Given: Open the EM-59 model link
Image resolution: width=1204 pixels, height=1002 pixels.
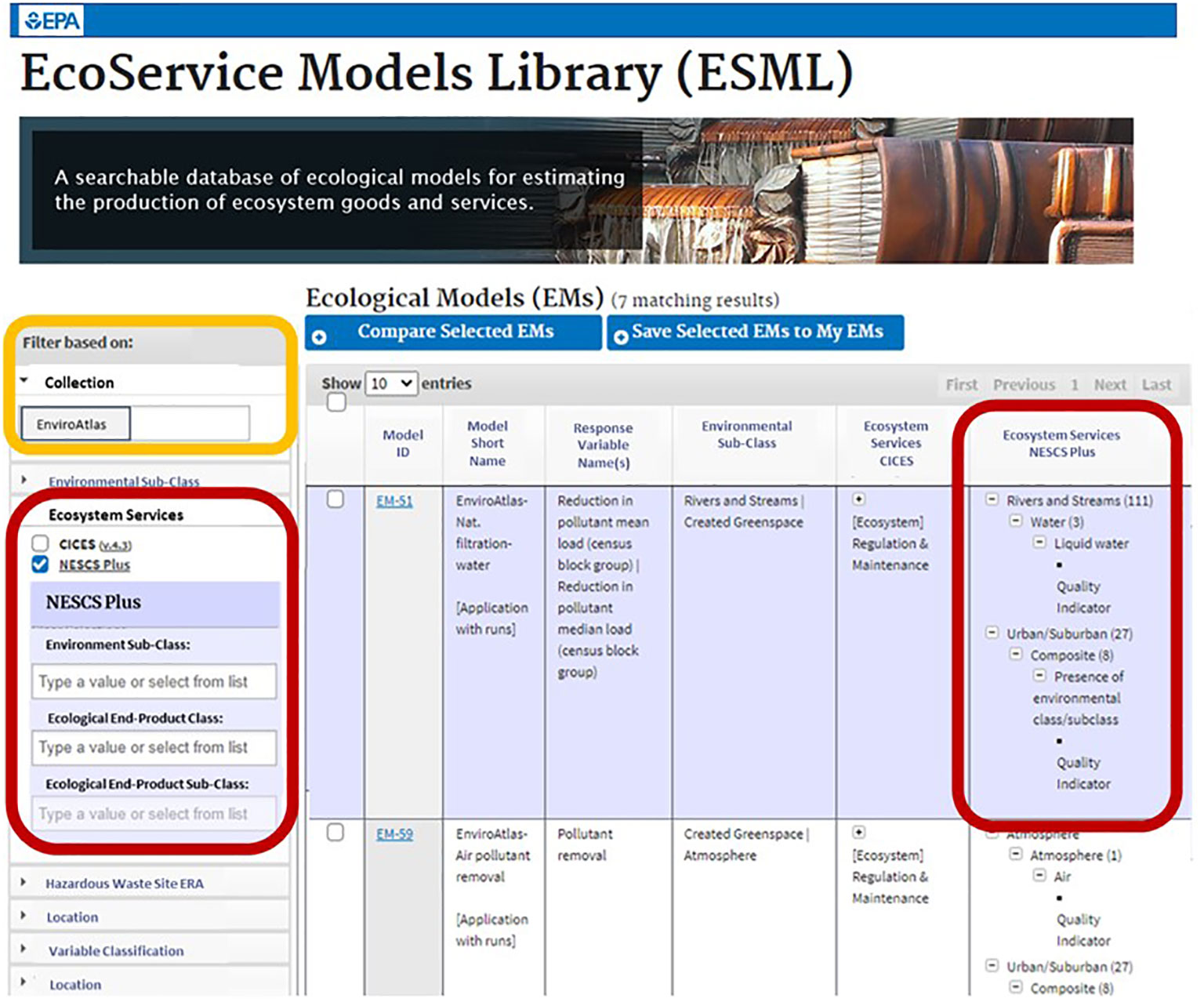Looking at the screenshot, I should click(394, 834).
